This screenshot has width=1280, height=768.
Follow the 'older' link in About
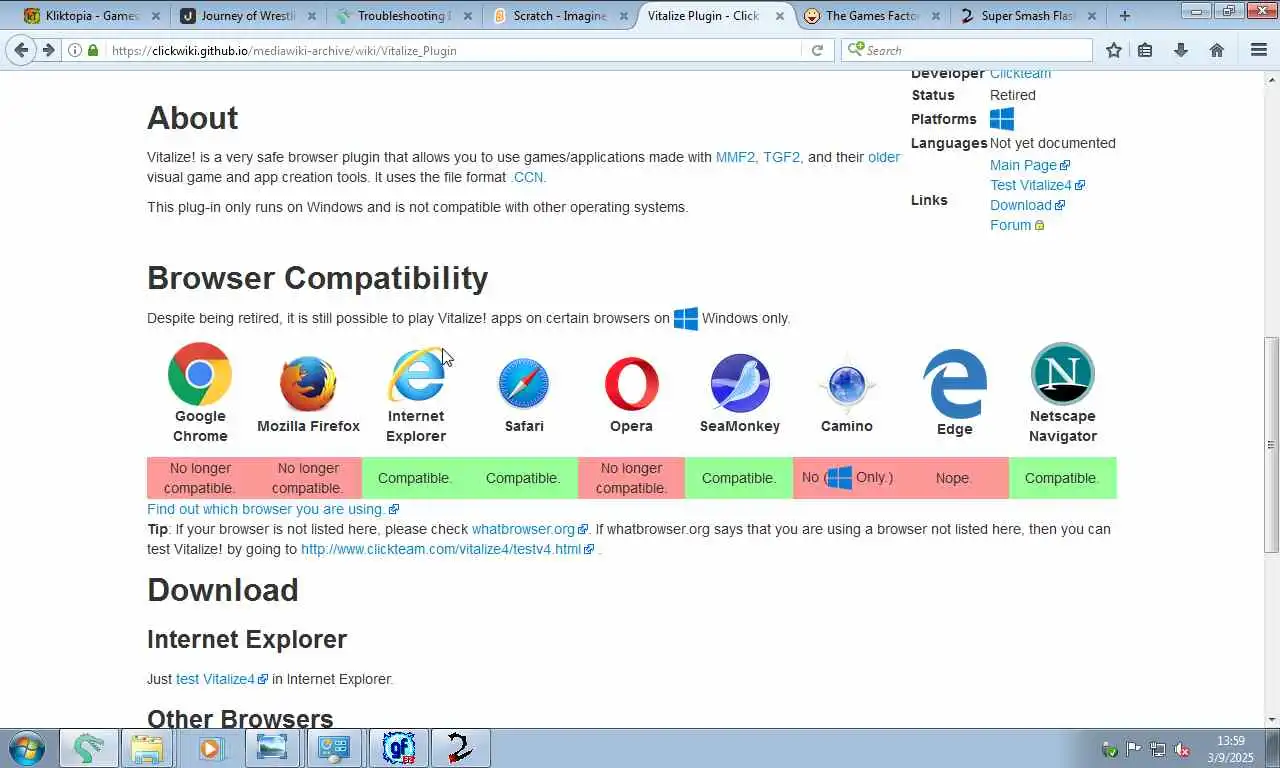(x=884, y=157)
